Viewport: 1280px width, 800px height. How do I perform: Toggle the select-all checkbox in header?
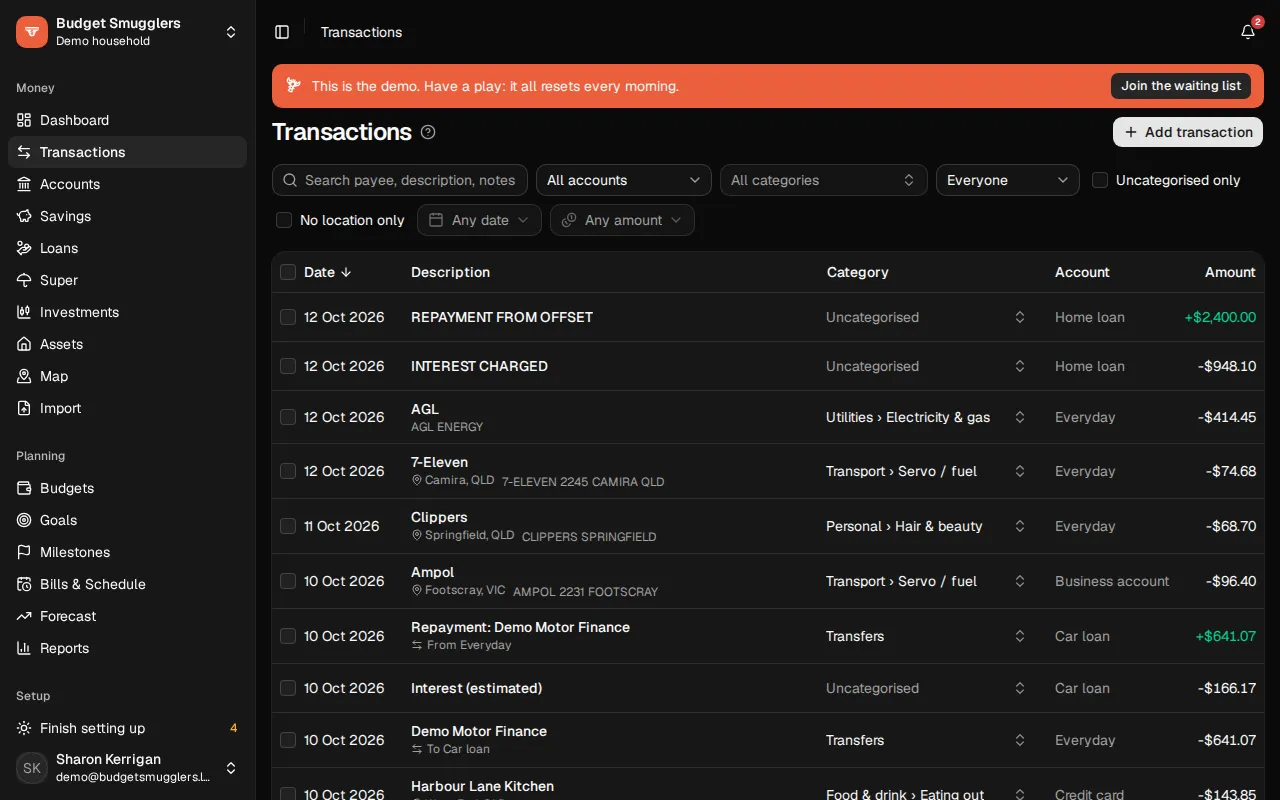[x=288, y=272]
